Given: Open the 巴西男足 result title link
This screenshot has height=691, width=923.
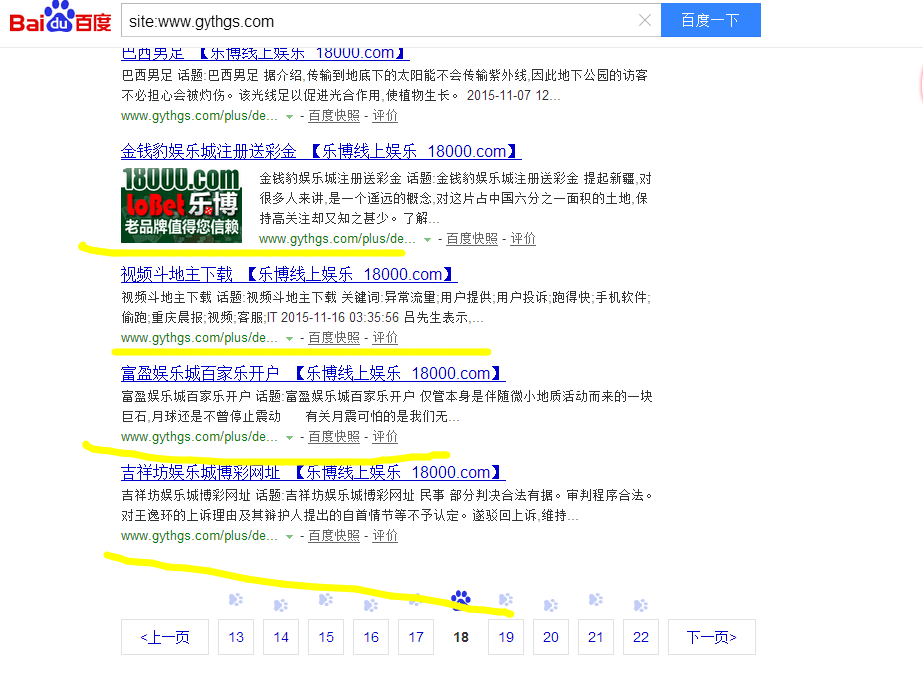Looking at the screenshot, I should tap(265, 53).
